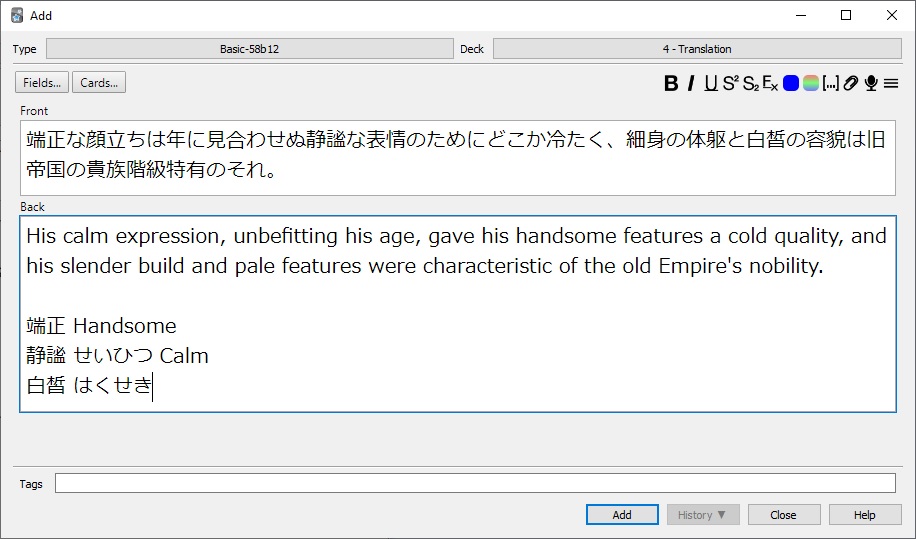The width and height of the screenshot is (916, 539).
Task: Open deck selector 4 - Translation
Action: (696, 49)
